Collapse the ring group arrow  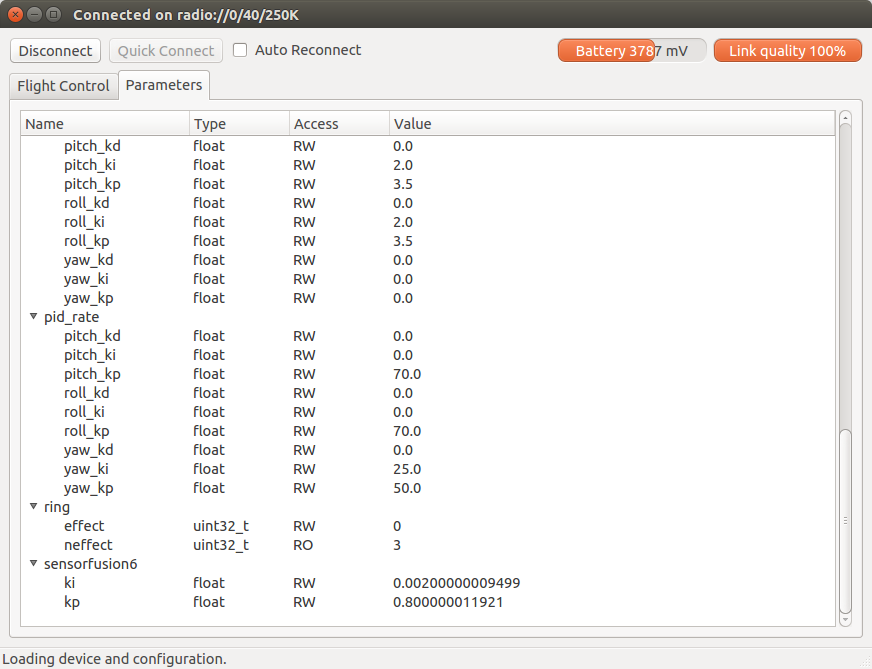click(x=33, y=507)
